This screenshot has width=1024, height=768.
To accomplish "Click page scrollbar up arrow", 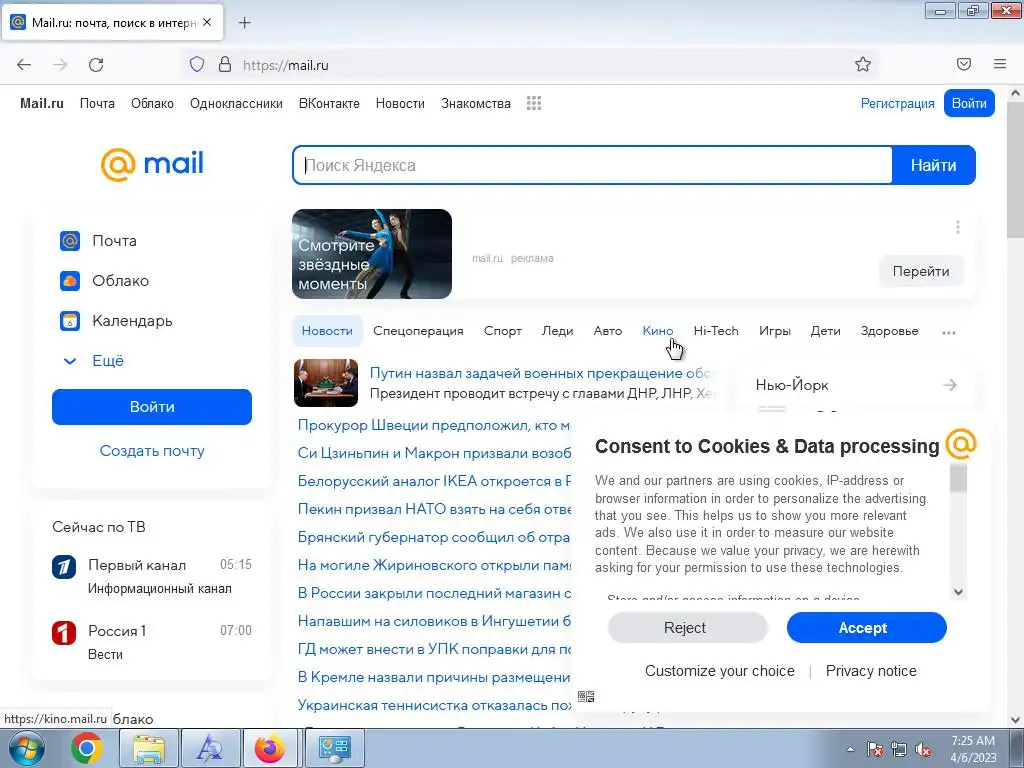I will tap(1016, 93).
